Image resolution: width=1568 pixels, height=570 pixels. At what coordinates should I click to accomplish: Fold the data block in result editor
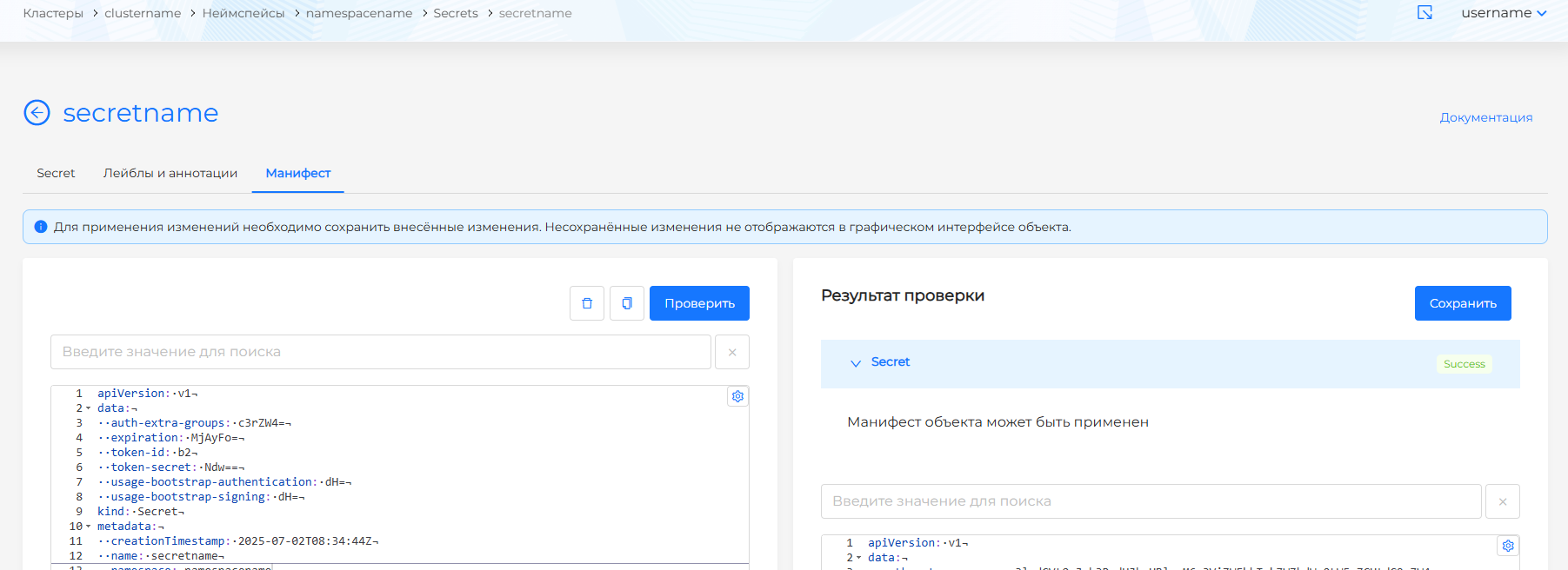[858, 558]
